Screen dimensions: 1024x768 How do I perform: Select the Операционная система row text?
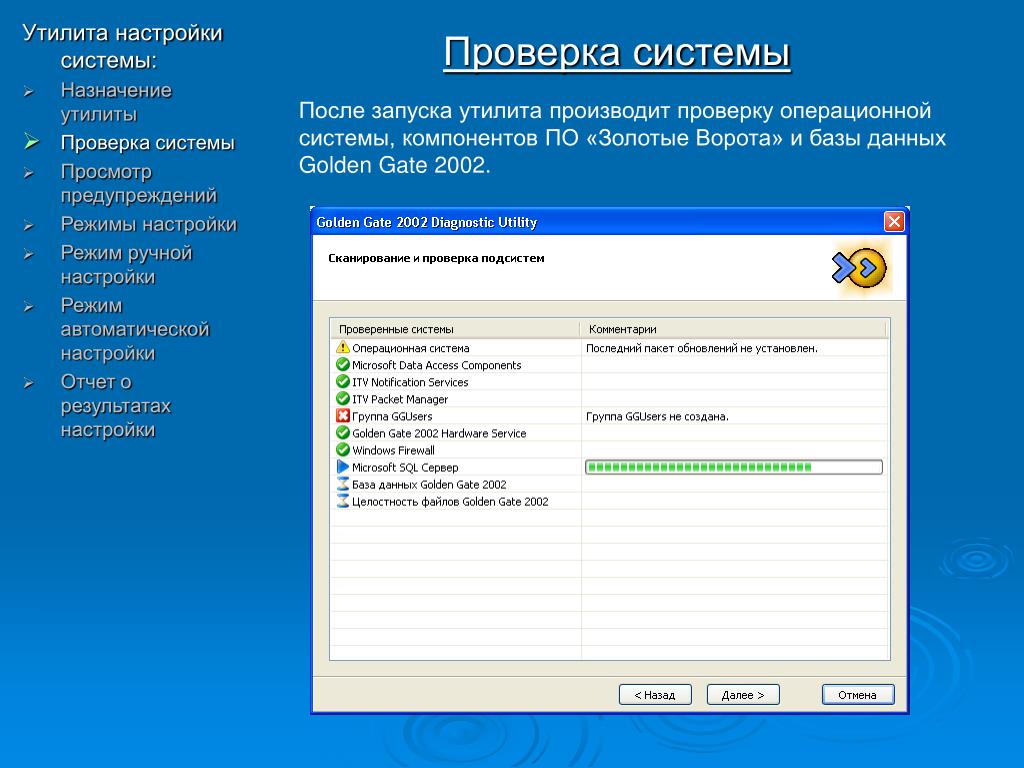pos(411,348)
